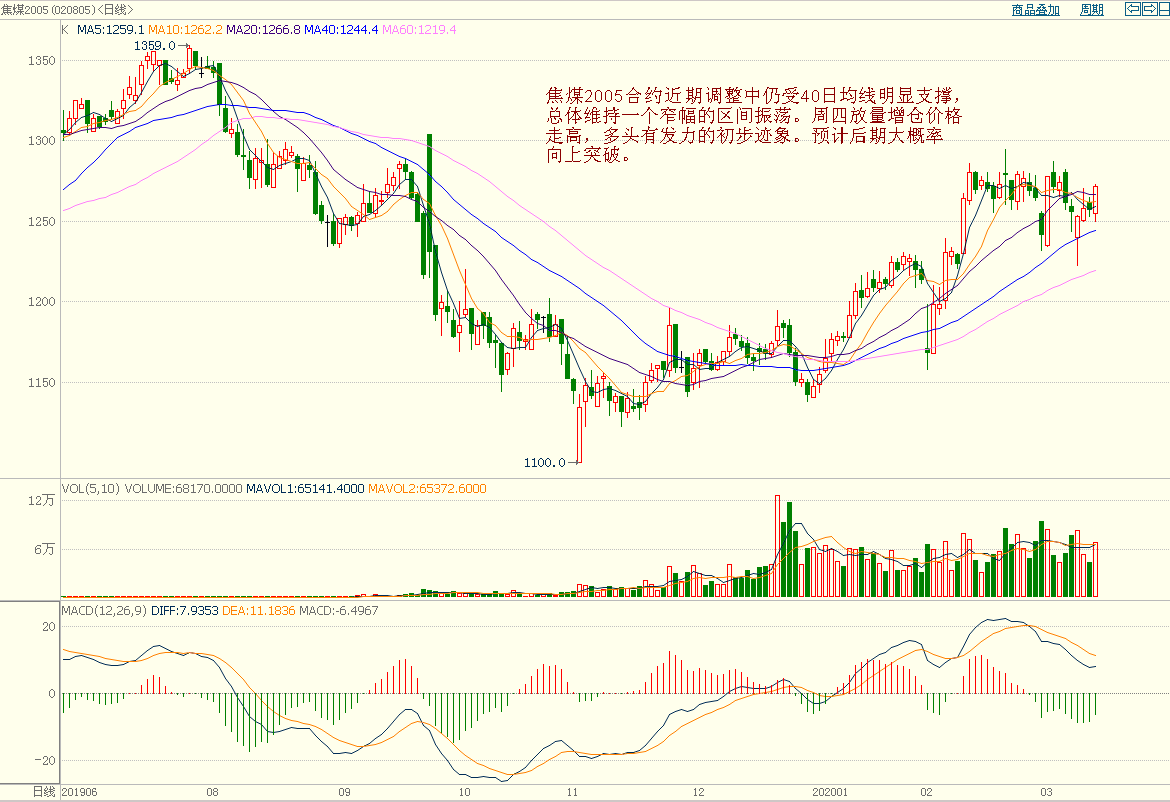
Task: Click the 1100.0 low price marker
Action: click(544, 463)
